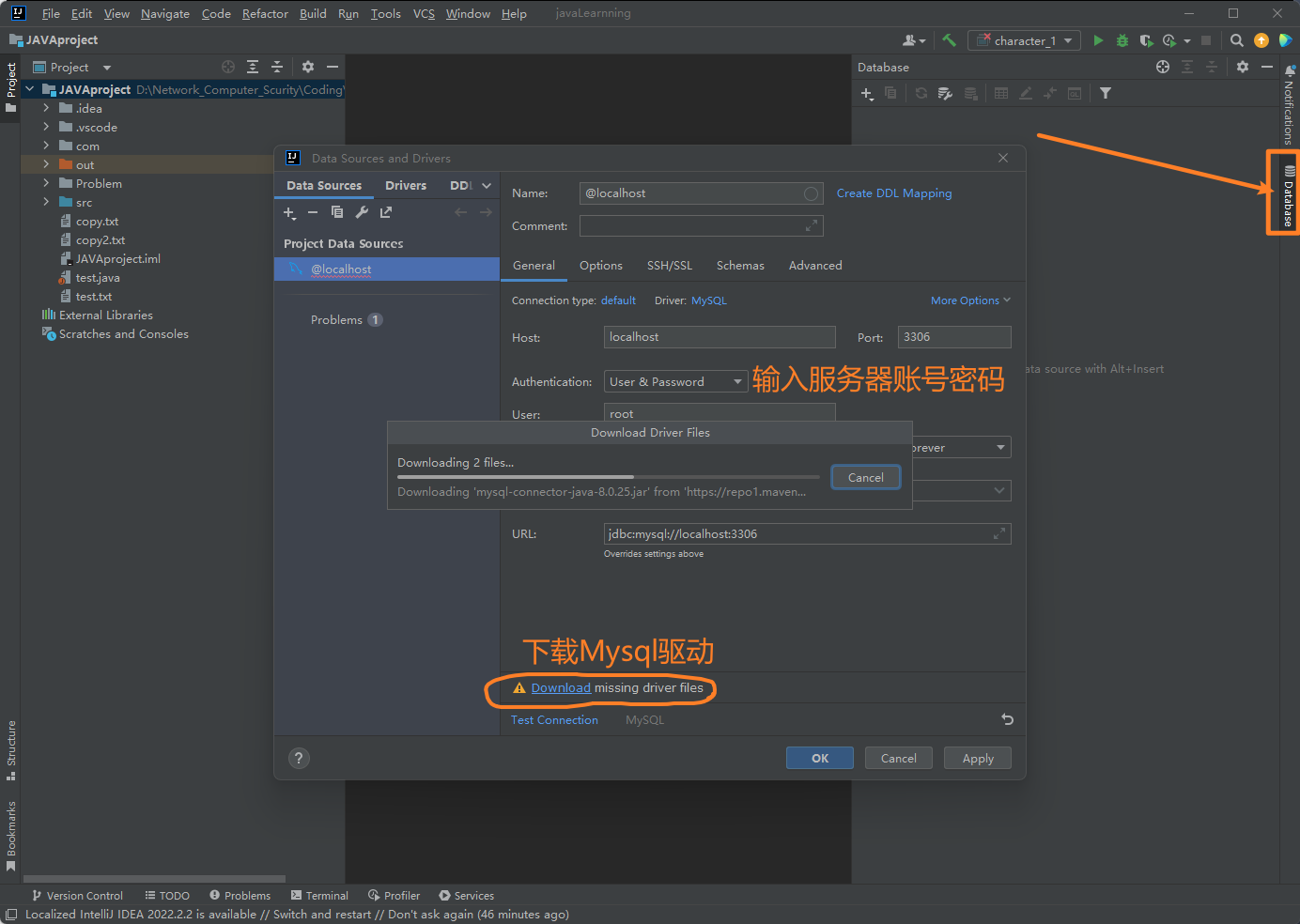The height and width of the screenshot is (924, 1300).
Task: Cancel the driver files download
Action: pos(865,477)
